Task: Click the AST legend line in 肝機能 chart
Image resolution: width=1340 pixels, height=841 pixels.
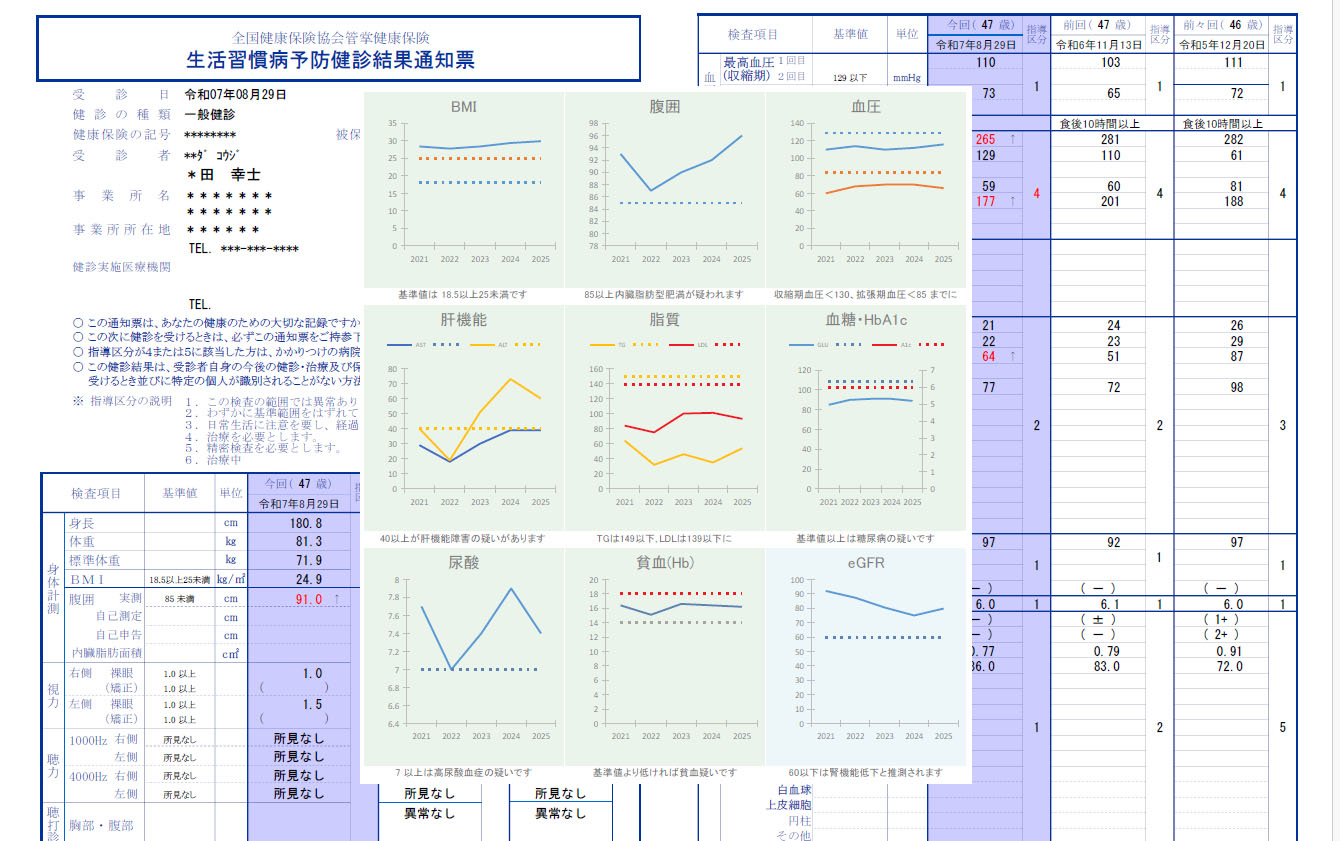Action: (x=400, y=345)
